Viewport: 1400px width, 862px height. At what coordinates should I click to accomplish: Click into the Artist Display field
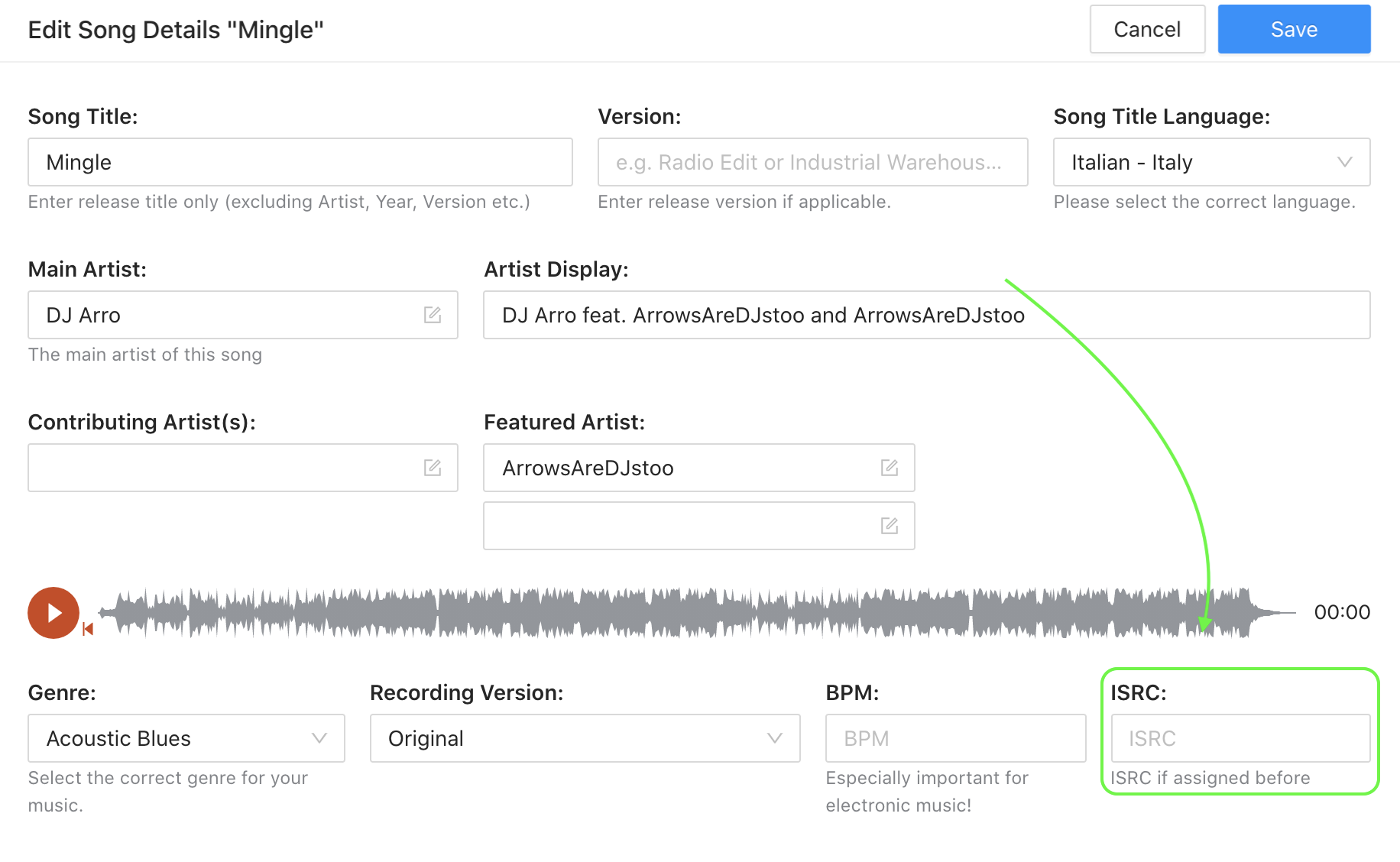point(926,315)
